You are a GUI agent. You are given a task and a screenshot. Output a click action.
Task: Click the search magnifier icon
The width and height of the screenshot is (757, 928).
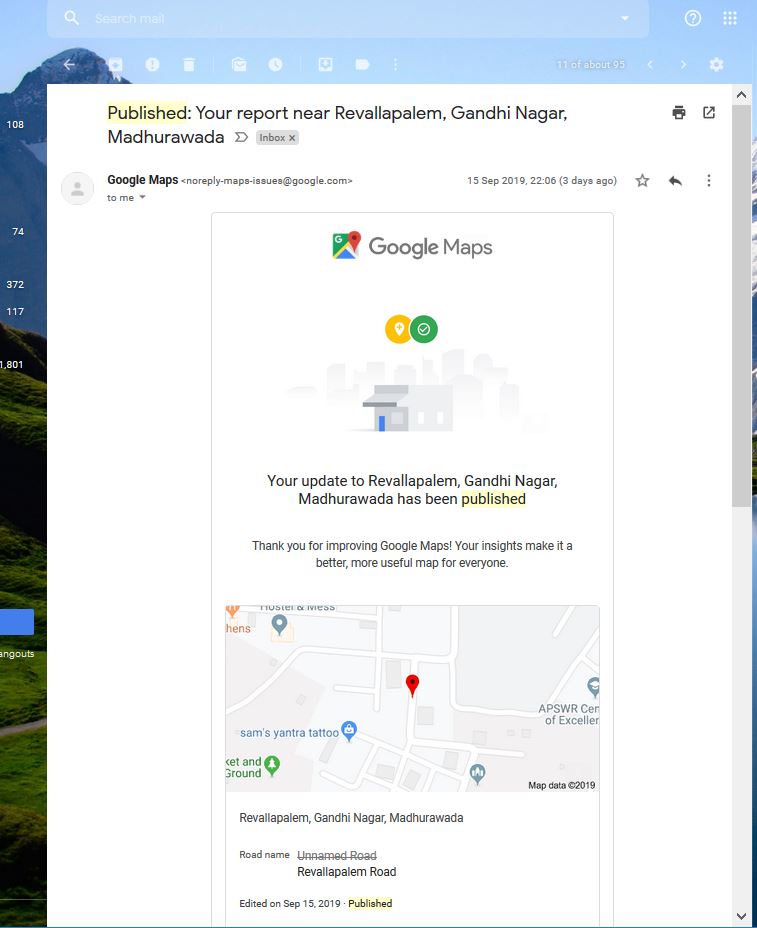coord(71,18)
